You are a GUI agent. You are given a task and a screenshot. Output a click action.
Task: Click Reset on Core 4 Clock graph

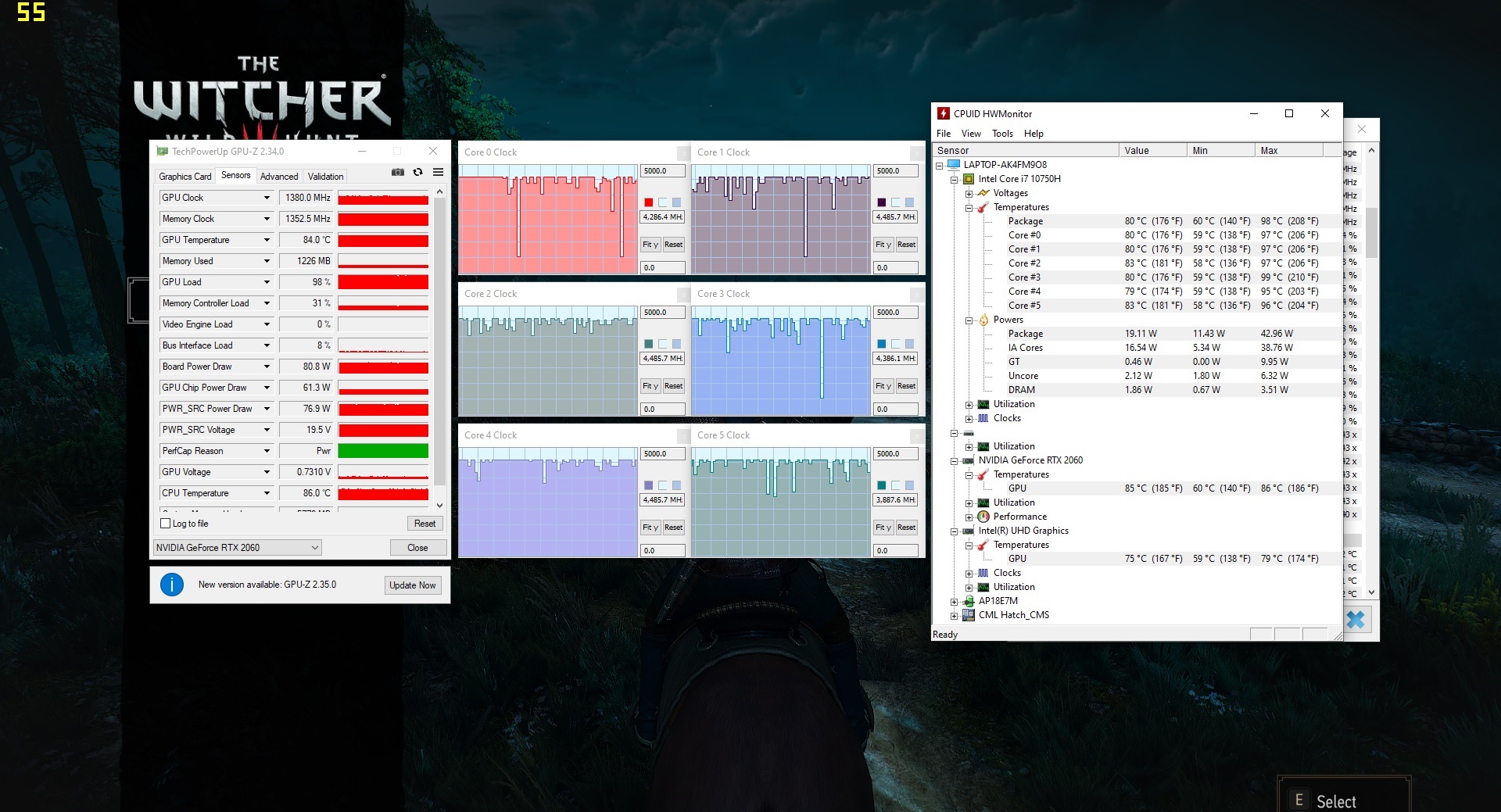point(674,528)
